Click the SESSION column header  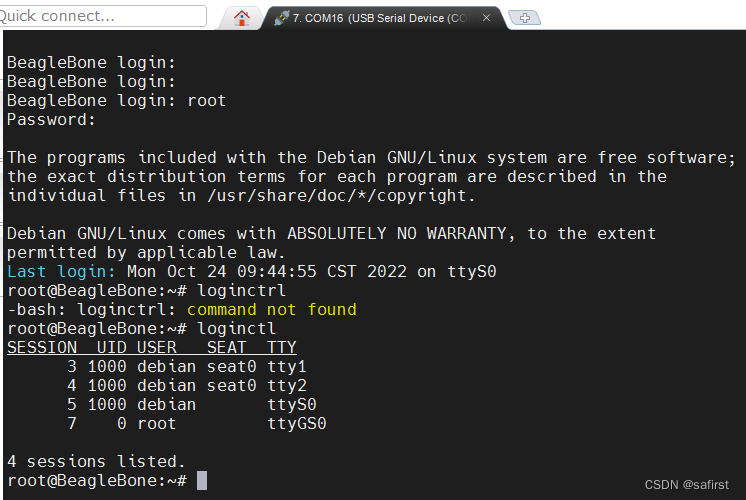pos(42,347)
